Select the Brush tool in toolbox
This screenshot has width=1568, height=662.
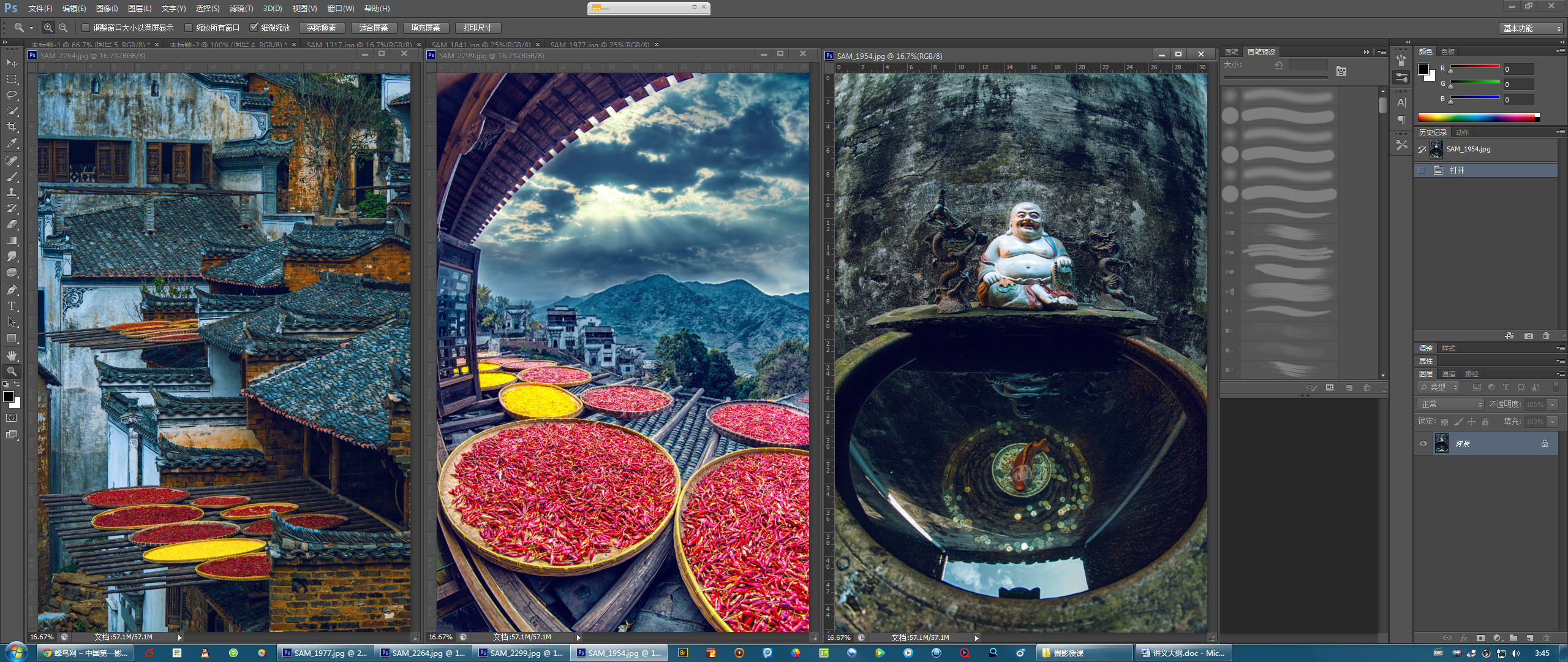[12, 177]
